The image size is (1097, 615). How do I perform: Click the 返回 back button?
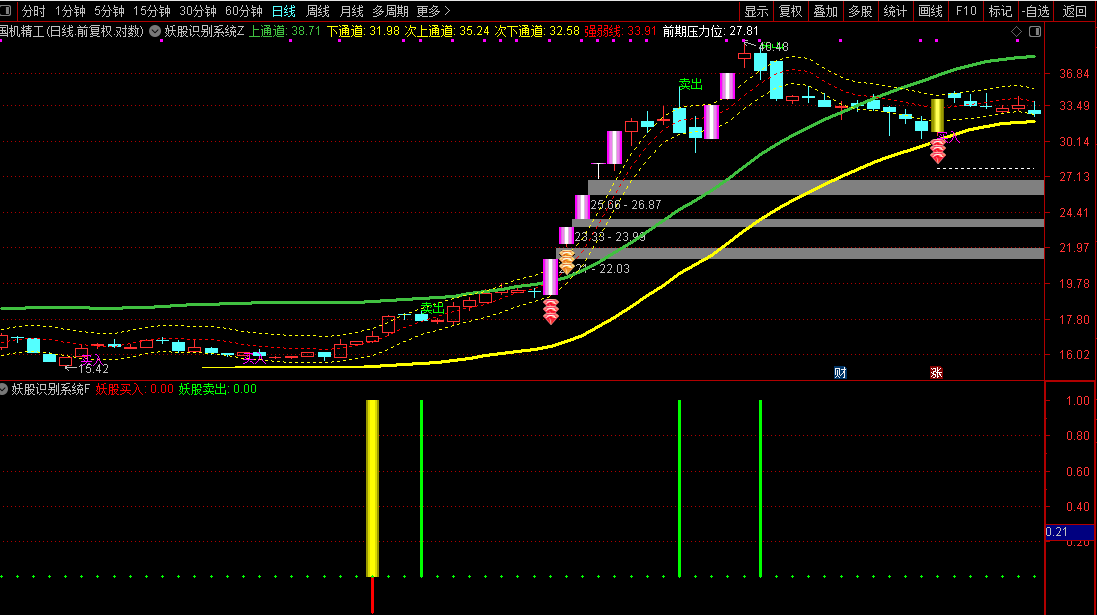1075,11
